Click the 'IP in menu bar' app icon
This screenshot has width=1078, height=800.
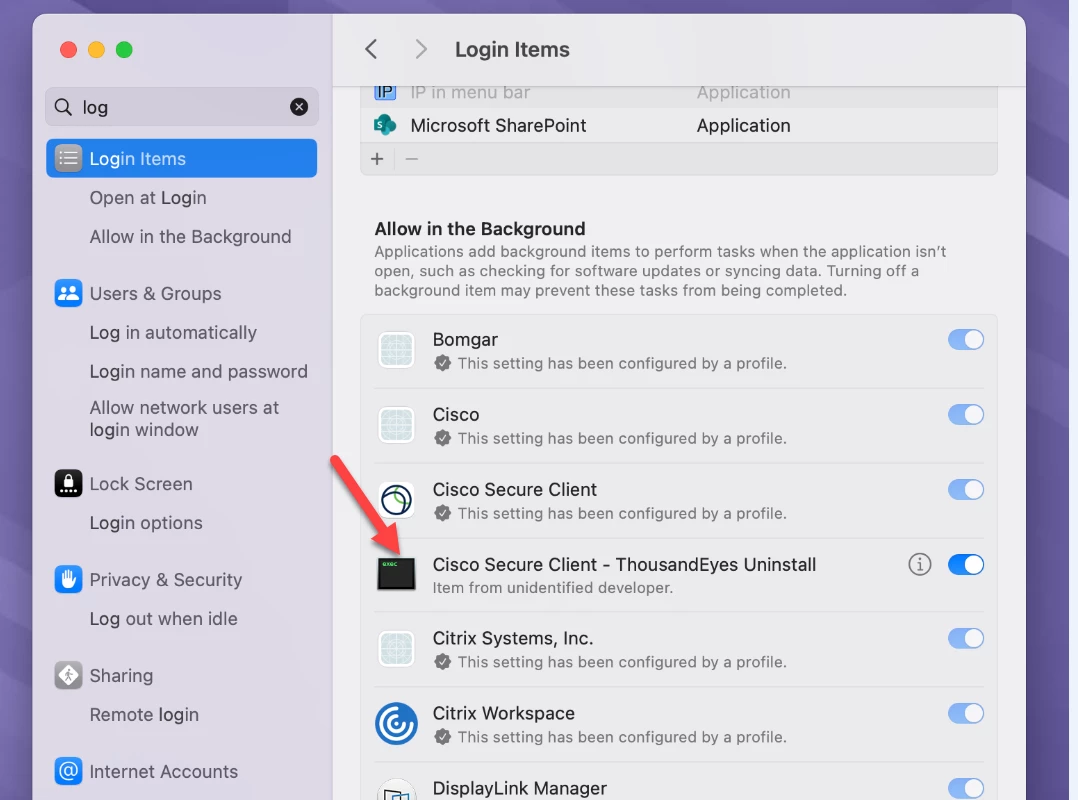385,92
